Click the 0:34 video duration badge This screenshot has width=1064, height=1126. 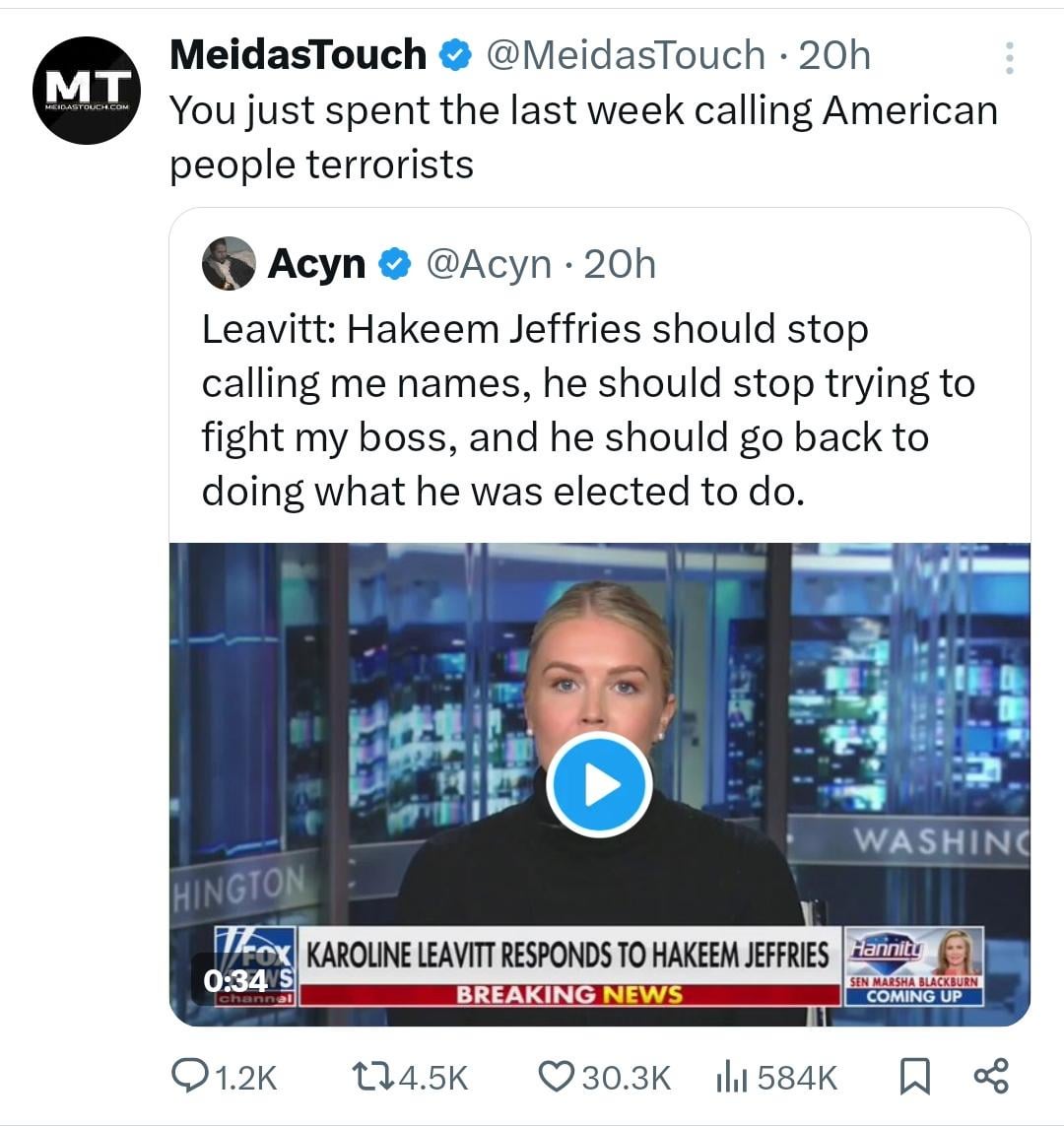click(x=234, y=980)
